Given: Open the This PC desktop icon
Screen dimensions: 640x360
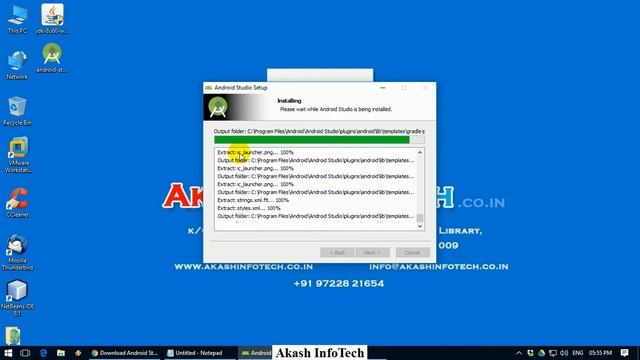Looking at the screenshot, I should (17, 19).
